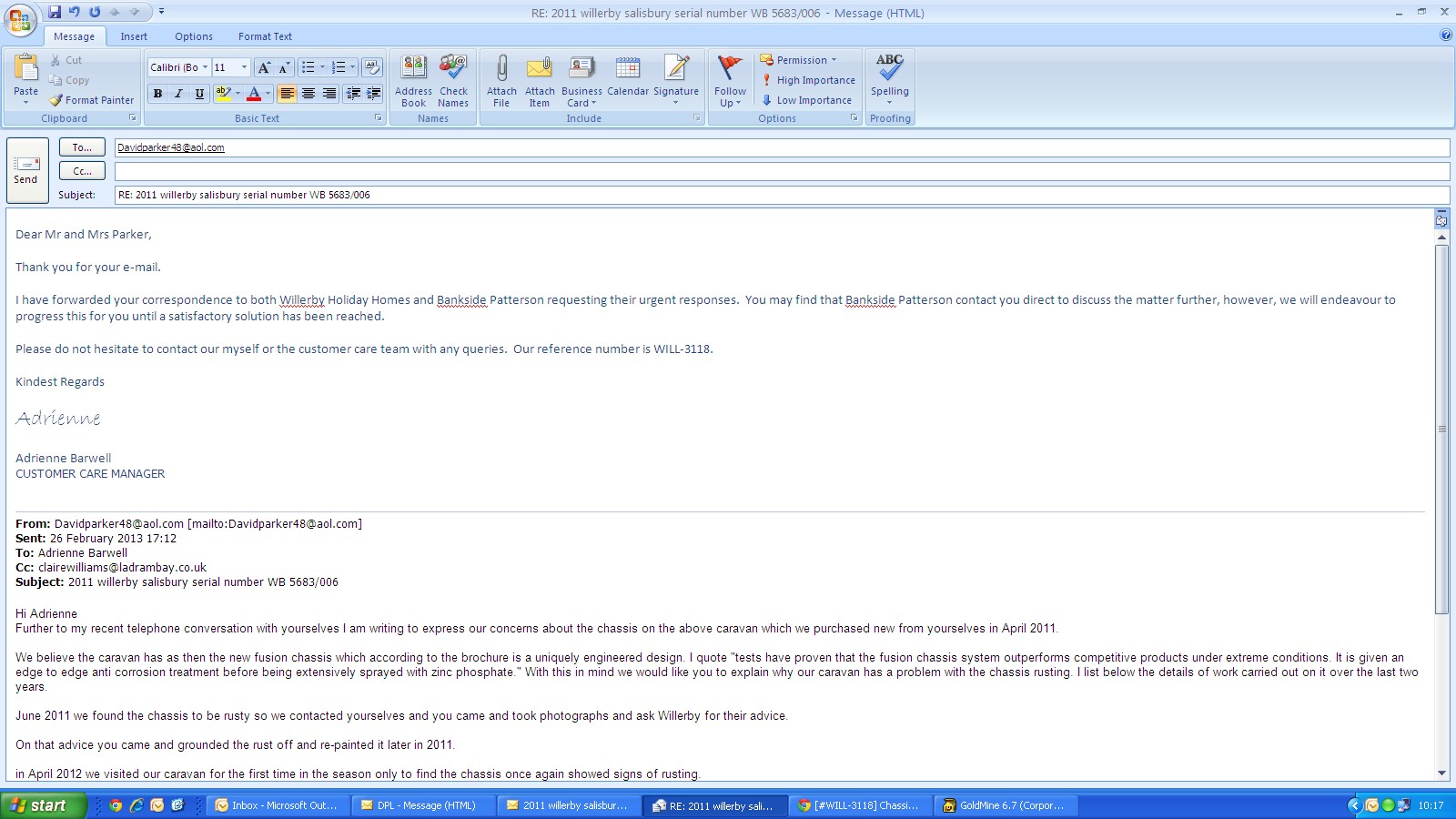1456x819 pixels.
Task: Open the Basic Text font dialog launcher
Action: point(379,118)
